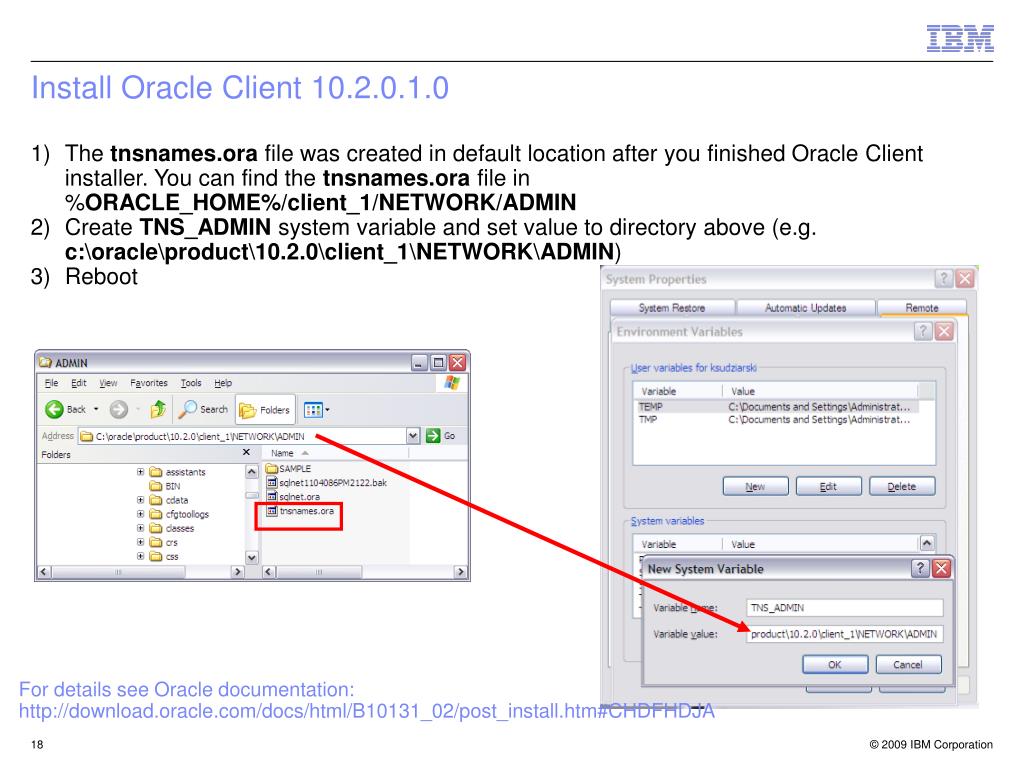Close the Environment Variables dialog
The image size is (1024, 768).
pos(944,331)
